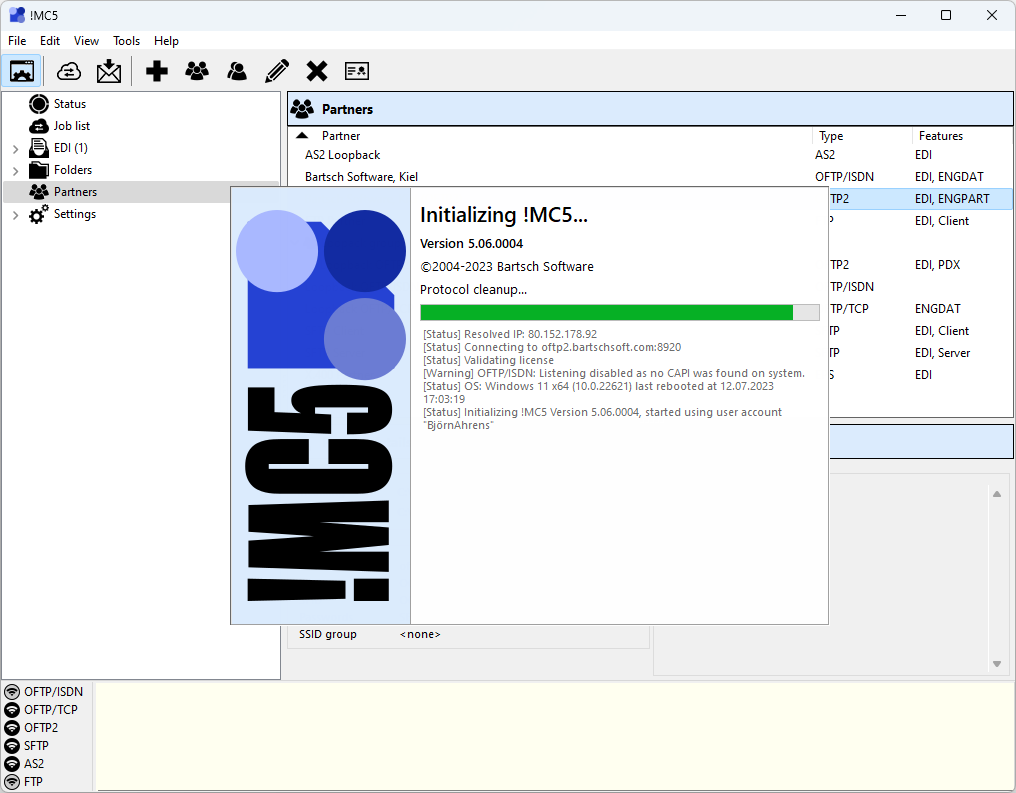Select the AS2 Loopback partner row
The height and width of the screenshot is (793, 1016).
pyautogui.click(x=651, y=155)
